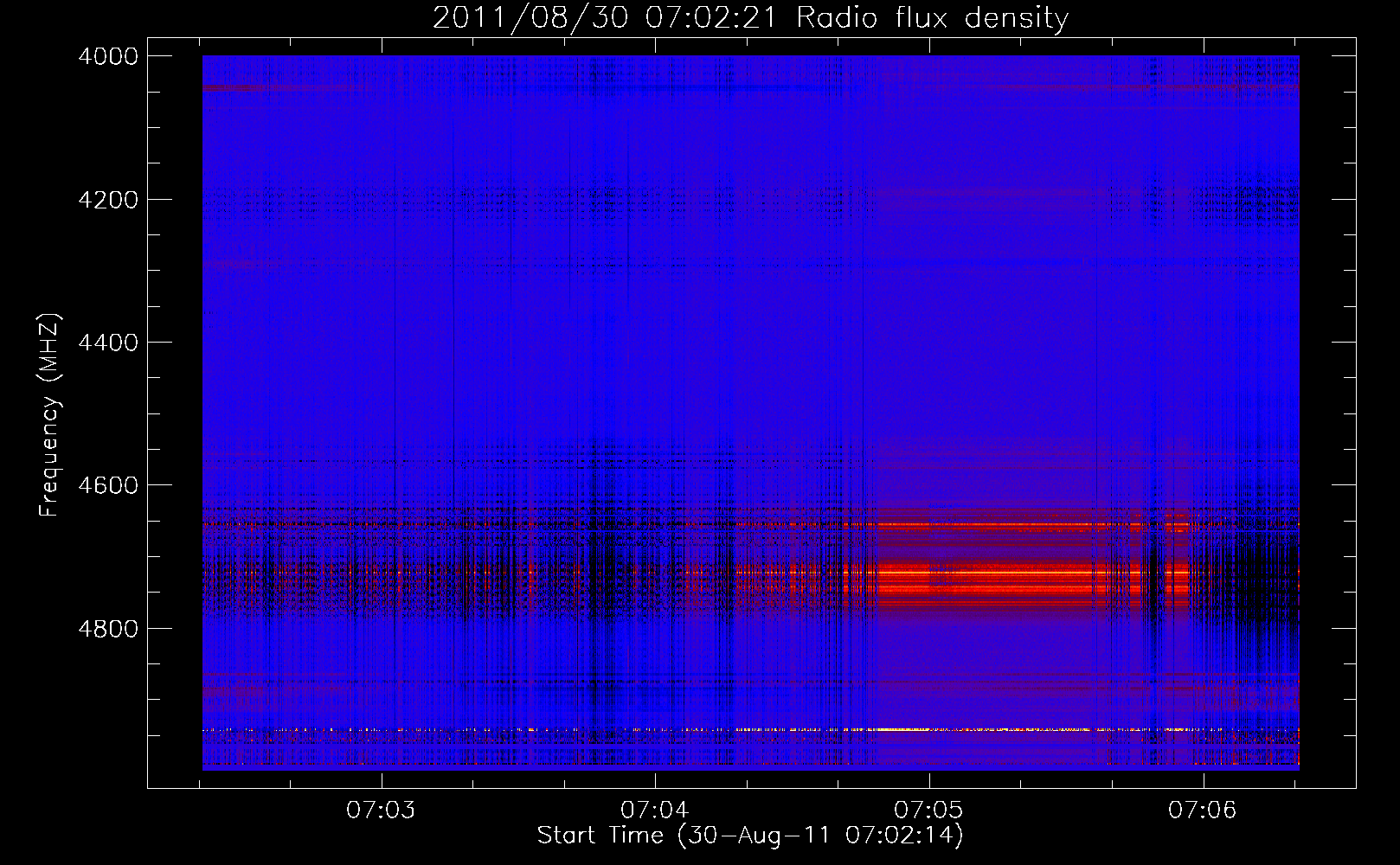Click the 07:06 time tick label
This screenshot has height=865, width=1400.
(1203, 811)
